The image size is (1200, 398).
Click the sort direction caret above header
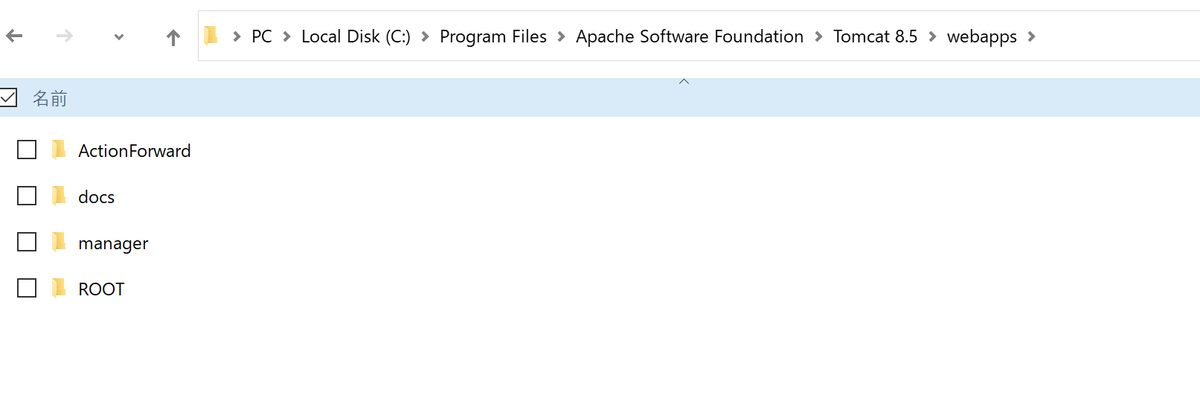(x=684, y=81)
